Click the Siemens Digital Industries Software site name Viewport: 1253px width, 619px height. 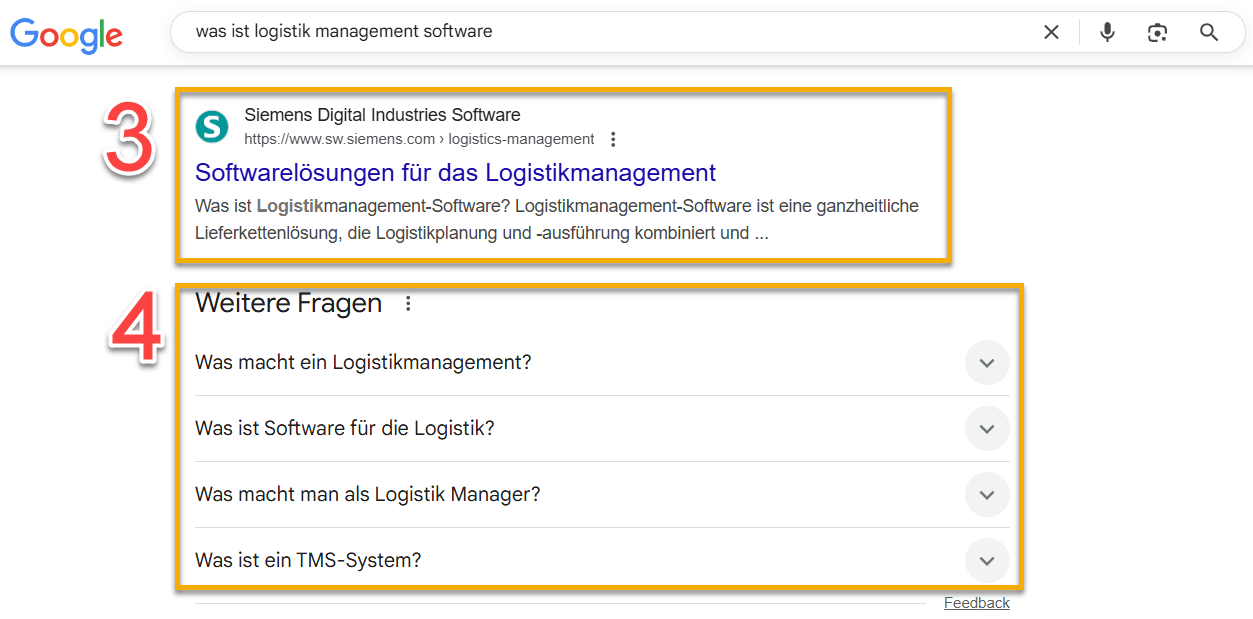coord(382,115)
